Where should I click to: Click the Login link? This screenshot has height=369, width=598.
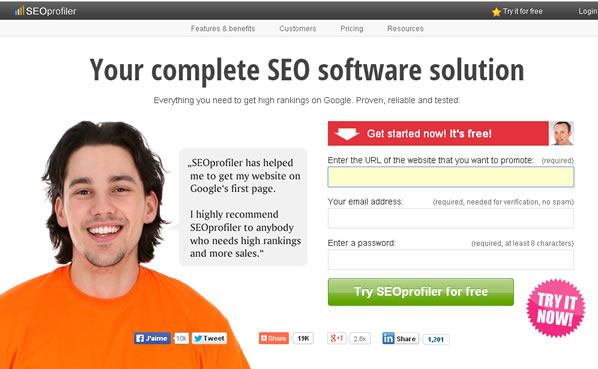point(588,11)
